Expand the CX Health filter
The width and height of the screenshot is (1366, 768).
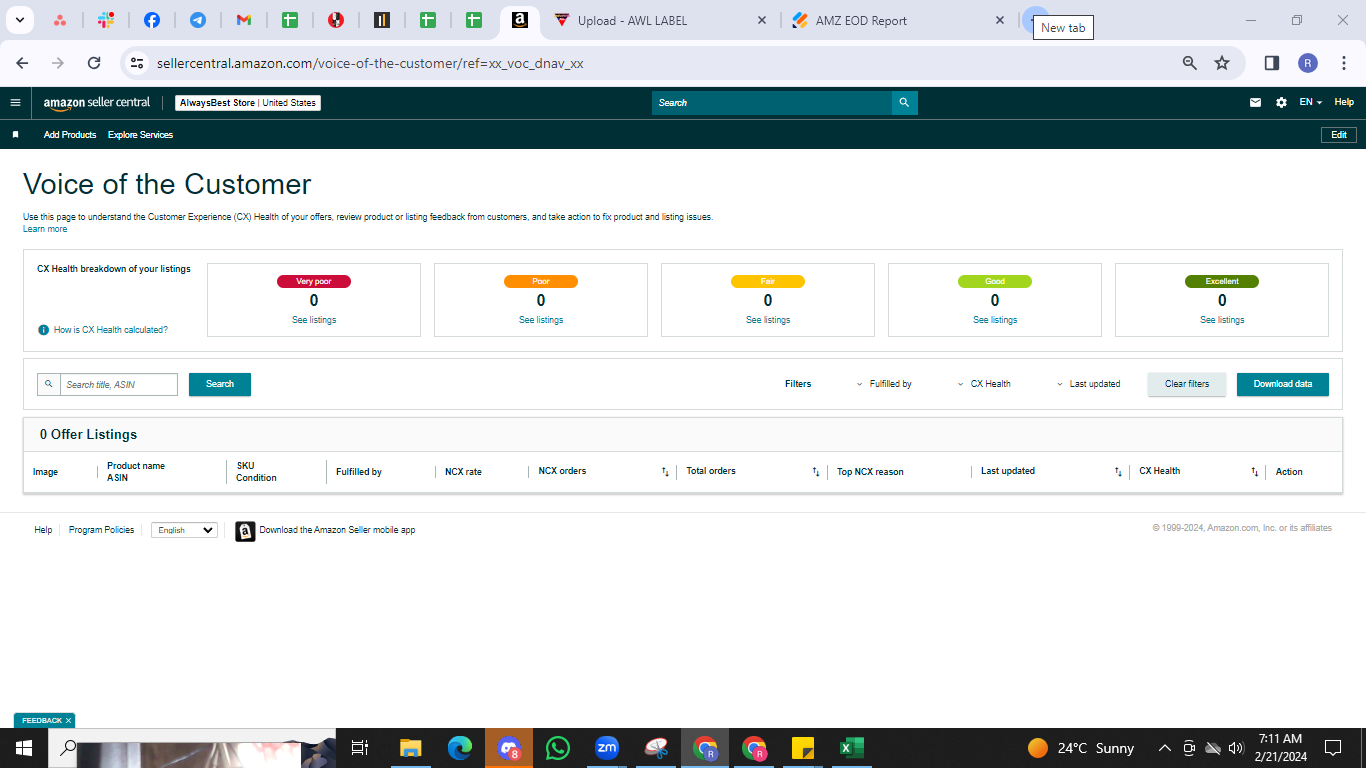point(984,384)
